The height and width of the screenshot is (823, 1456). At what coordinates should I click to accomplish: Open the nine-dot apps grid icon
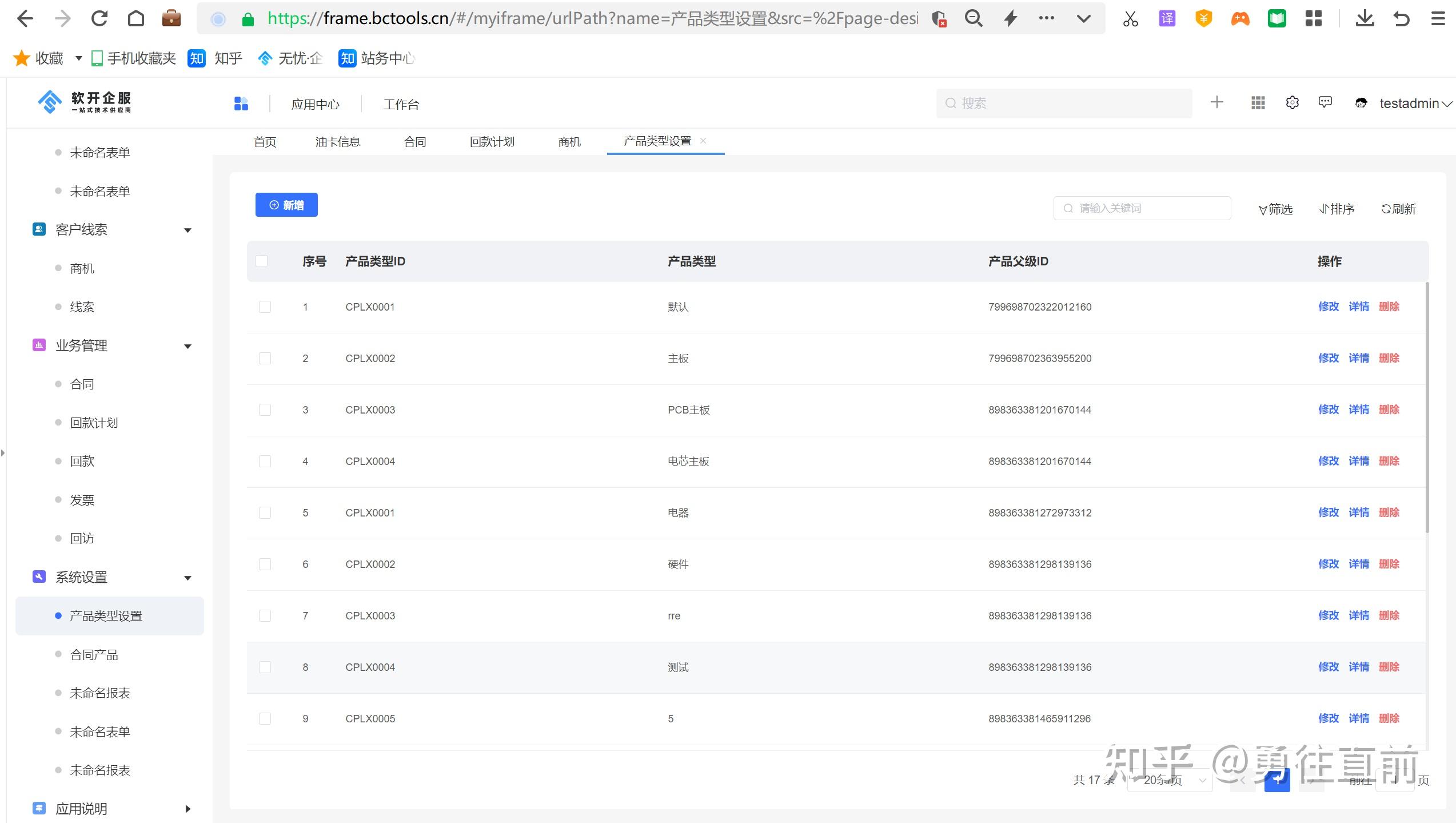coord(1258,103)
